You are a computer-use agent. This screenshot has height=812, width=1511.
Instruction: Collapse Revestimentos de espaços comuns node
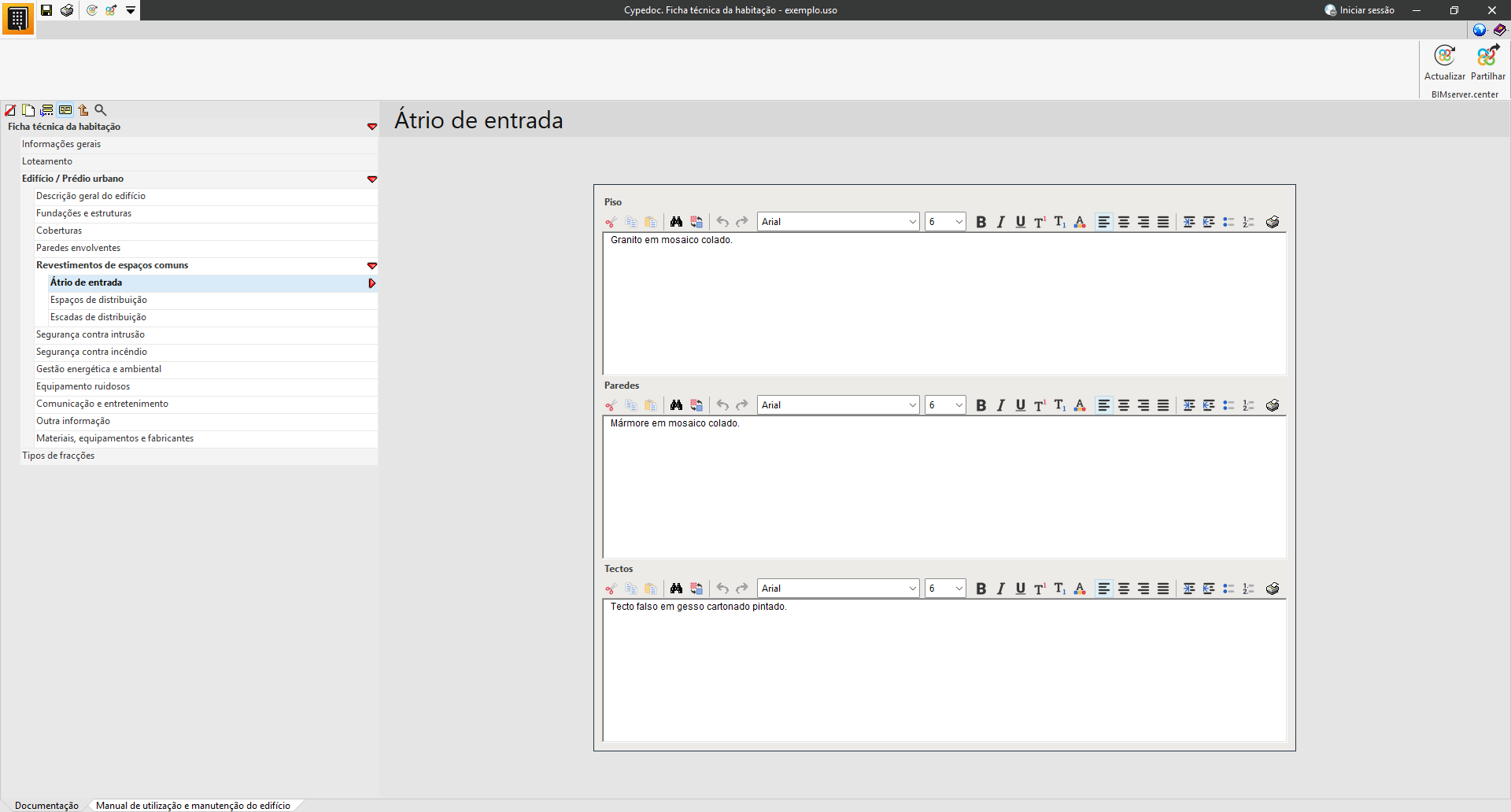[x=372, y=265]
